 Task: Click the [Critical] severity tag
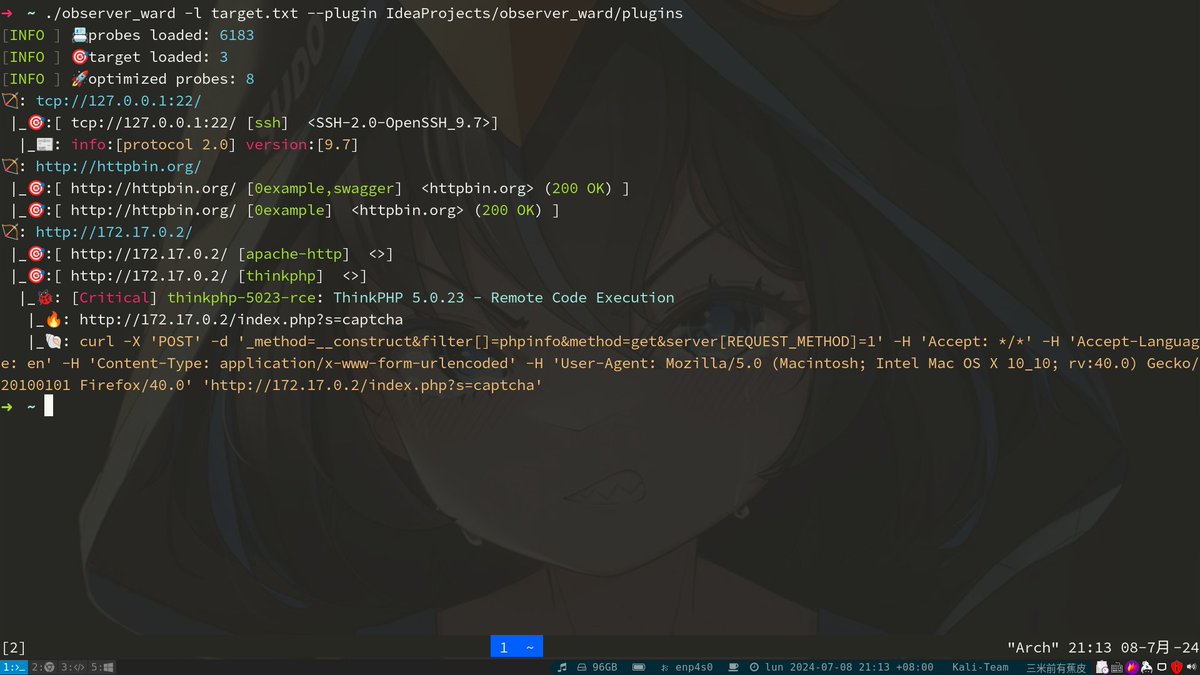(x=115, y=298)
